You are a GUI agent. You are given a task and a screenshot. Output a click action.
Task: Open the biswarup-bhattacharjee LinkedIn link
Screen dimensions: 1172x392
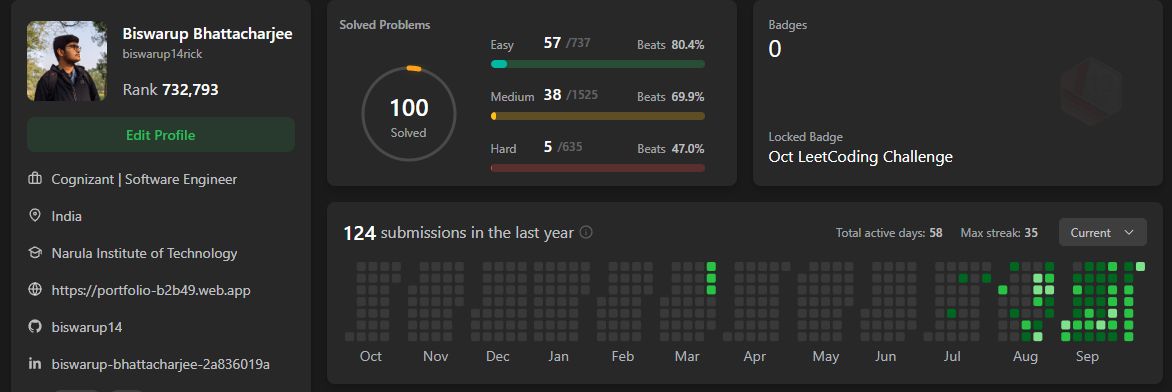[x=161, y=364]
